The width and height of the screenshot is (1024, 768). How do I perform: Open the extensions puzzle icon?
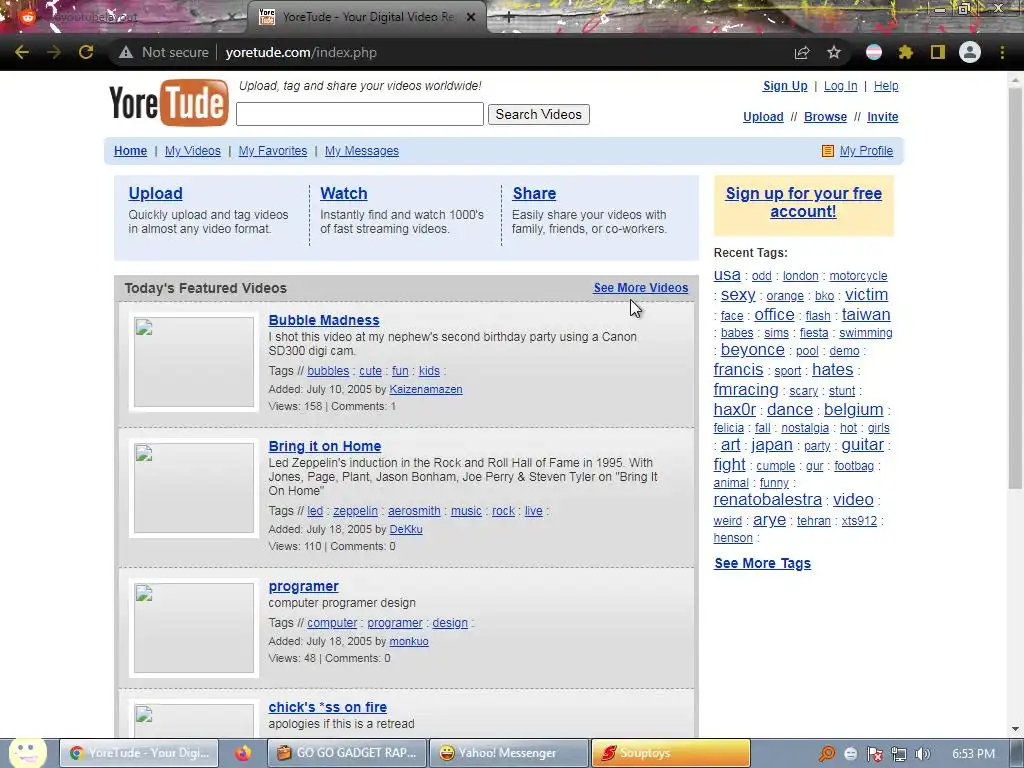click(x=905, y=52)
